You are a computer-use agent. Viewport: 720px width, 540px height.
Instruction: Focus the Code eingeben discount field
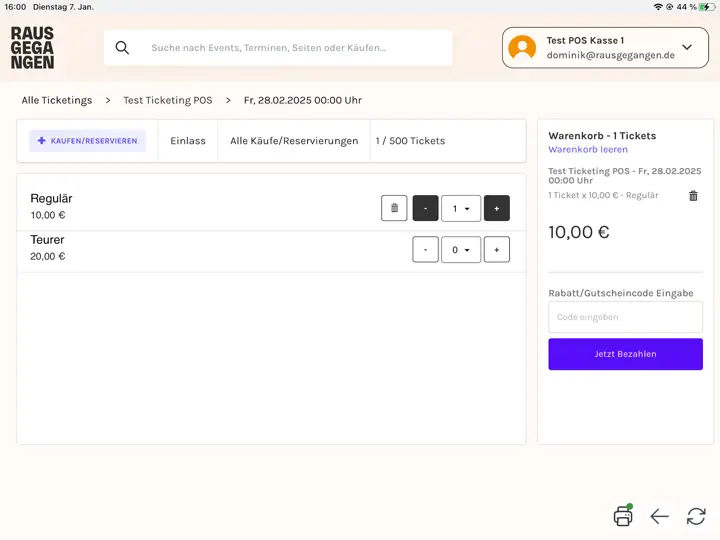click(x=625, y=317)
